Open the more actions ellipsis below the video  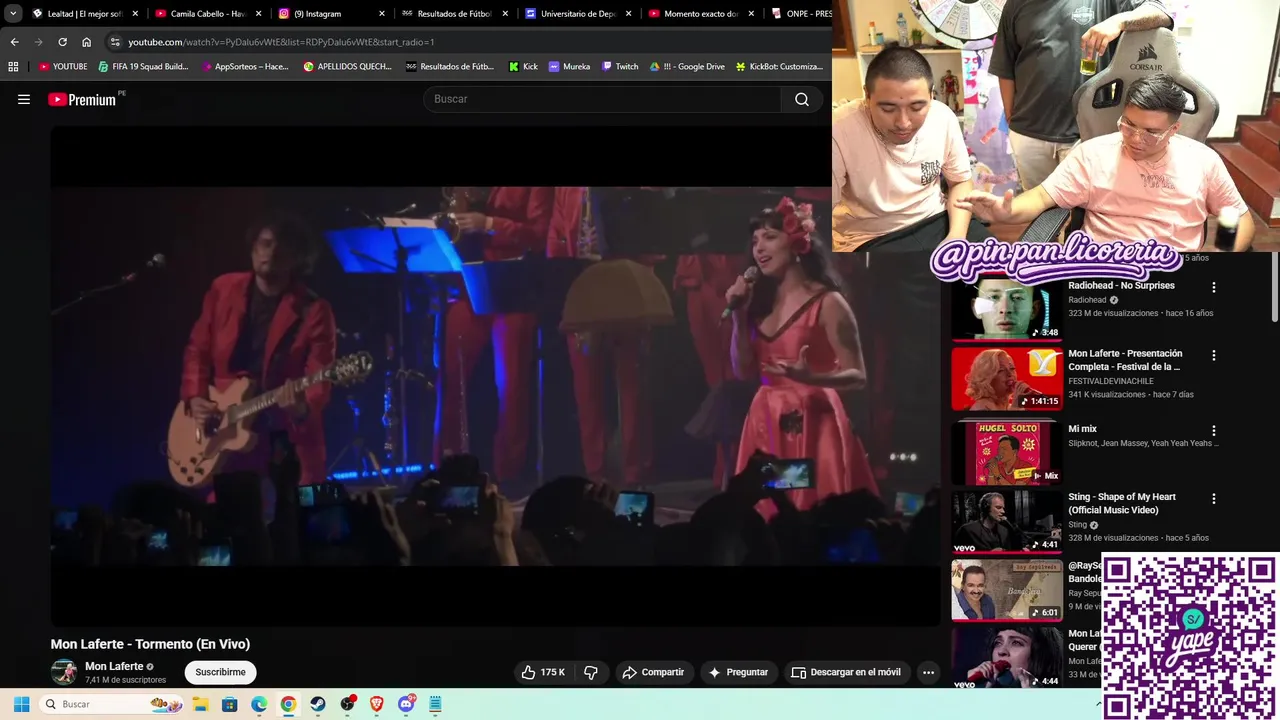[x=928, y=672]
